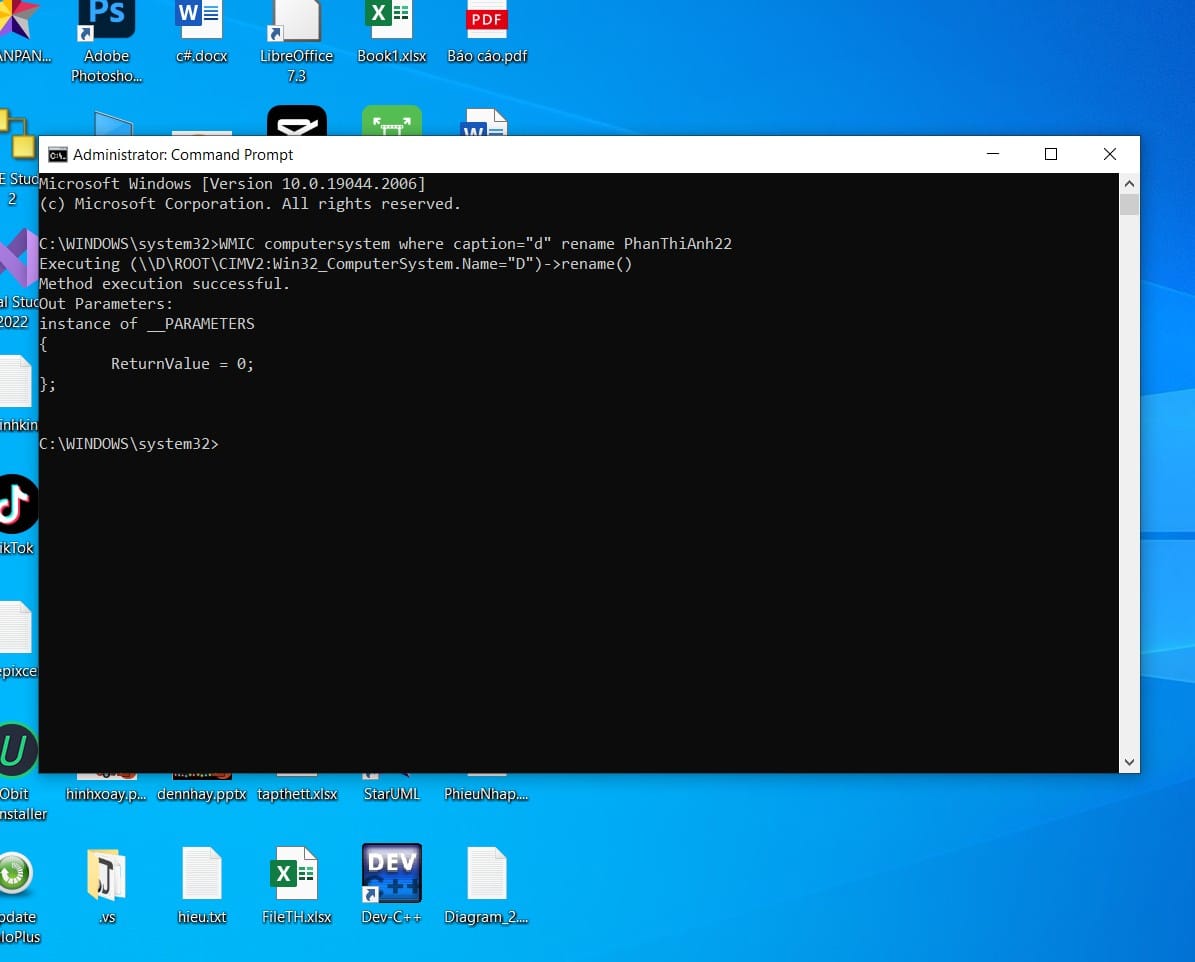This screenshot has height=962, width=1195.
Task: Click the "Microsoft Windows [Version 10.0.19044.2006]" line
Action: point(232,184)
